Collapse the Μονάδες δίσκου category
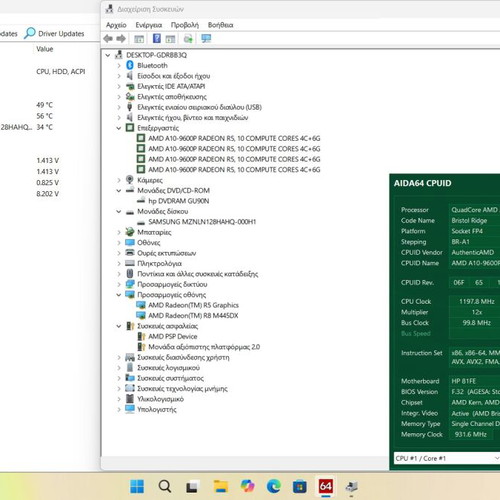This screenshot has width=500, height=500. coord(119,211)
